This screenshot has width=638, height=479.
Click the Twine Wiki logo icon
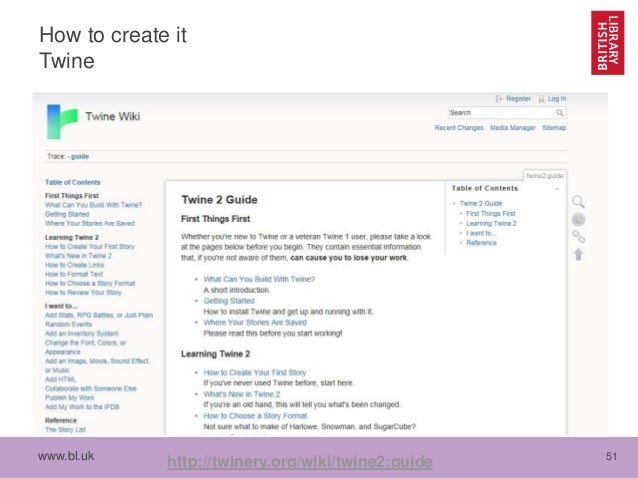click(x=62, y=121)
